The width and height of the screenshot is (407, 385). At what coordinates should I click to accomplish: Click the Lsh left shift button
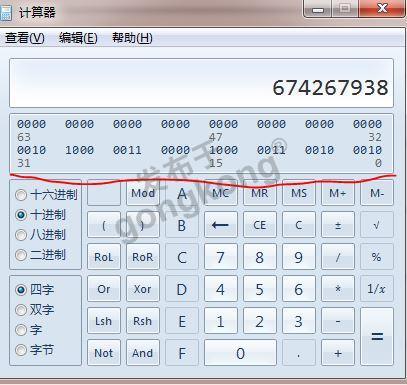pos(104,321)
